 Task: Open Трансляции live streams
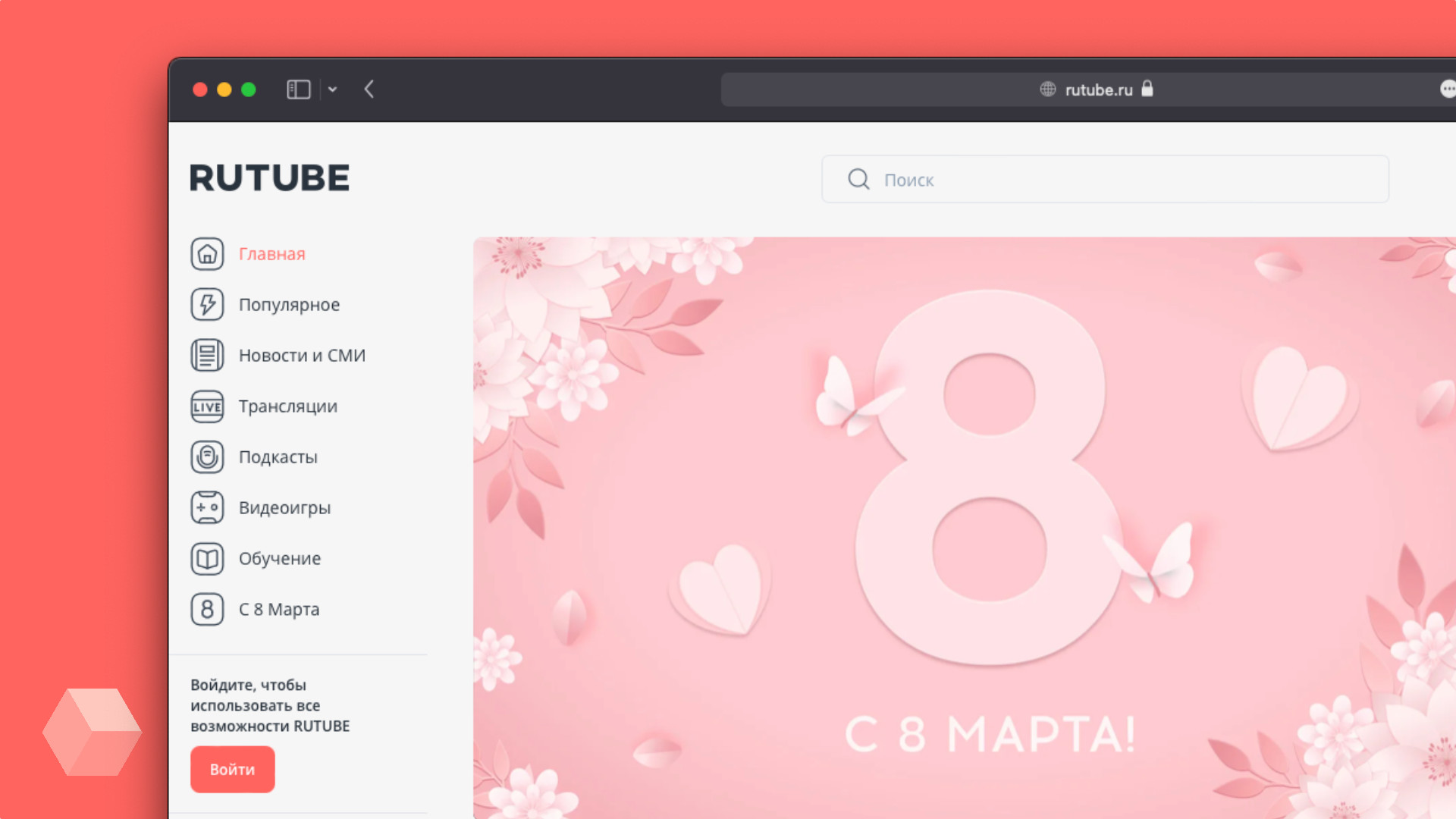288,406
